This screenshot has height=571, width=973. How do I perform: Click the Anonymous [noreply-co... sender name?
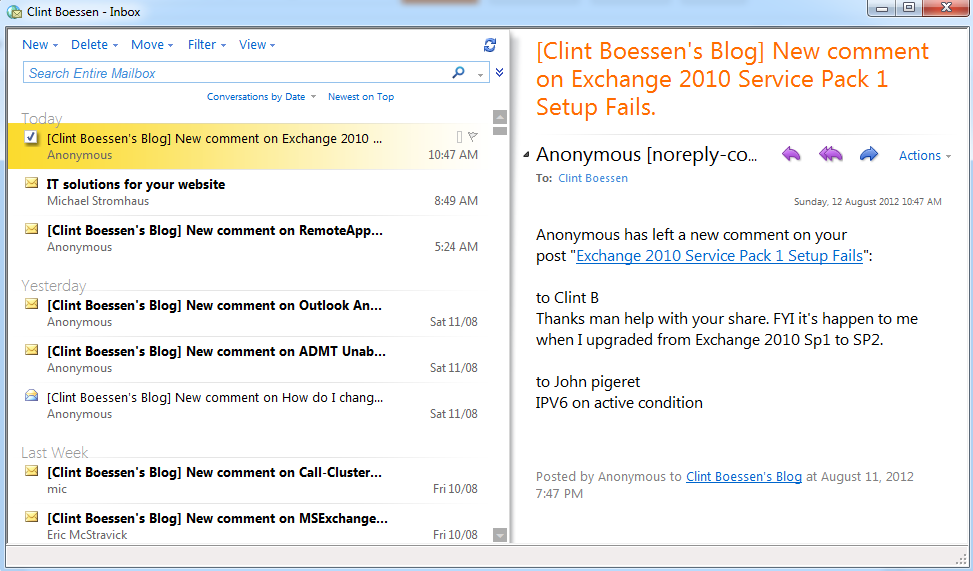[647, 155]
